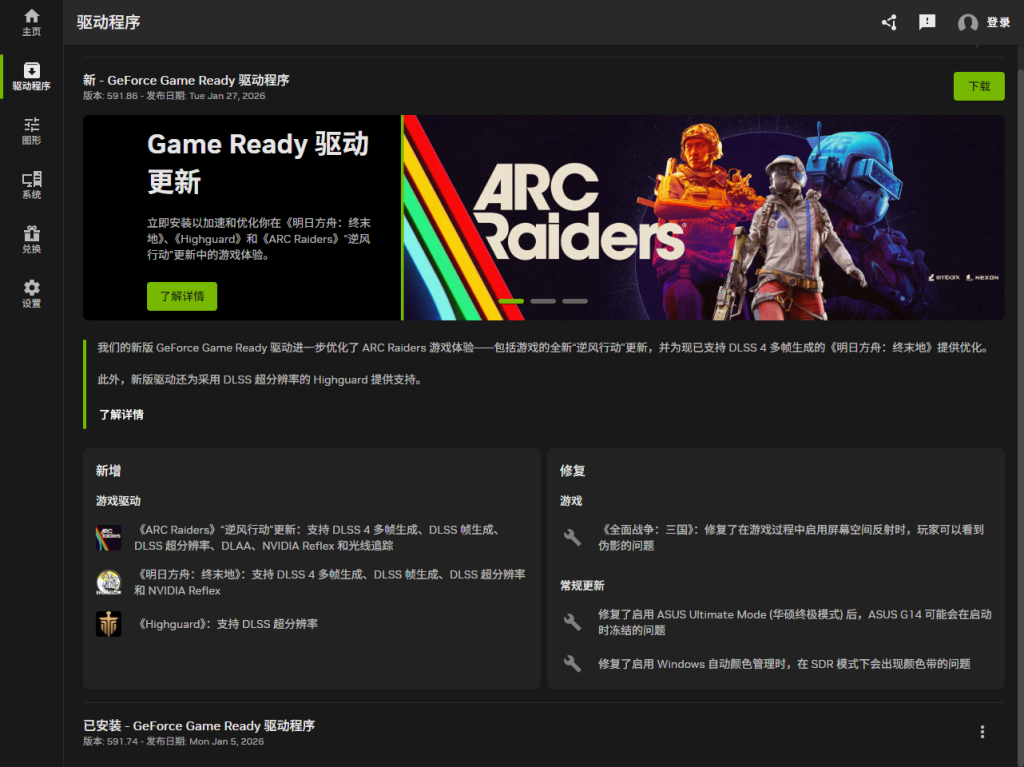Switch to the second carousel slide indicator
Viewport: 1024px width, 767px height.
click(x=543, y=301)
